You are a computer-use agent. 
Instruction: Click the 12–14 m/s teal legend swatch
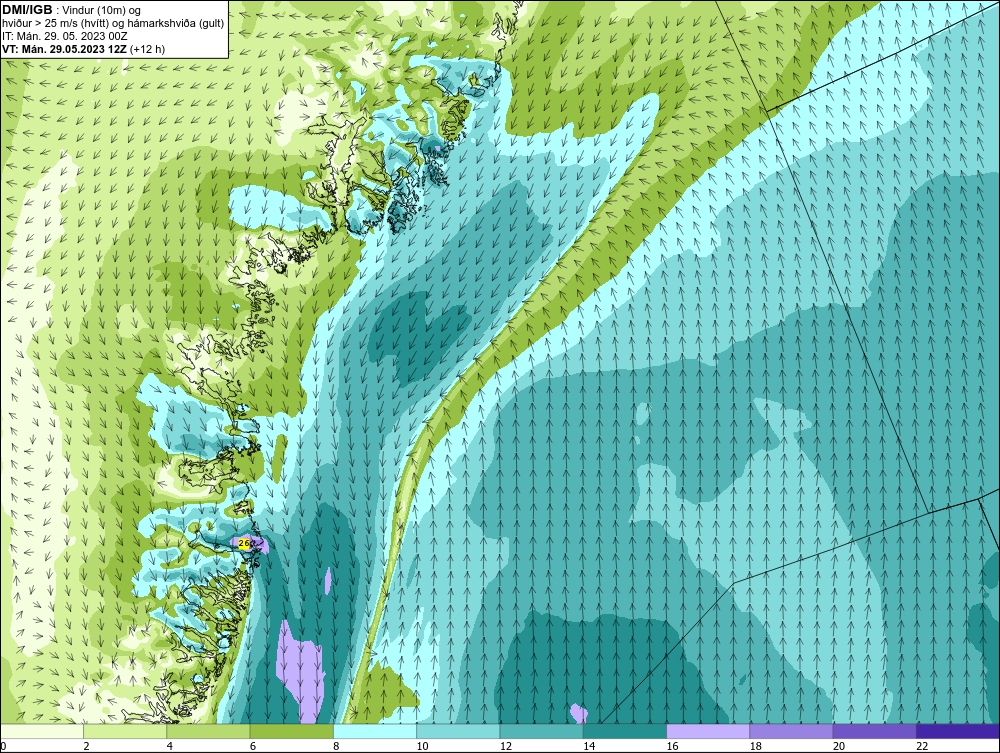tap(541, 731)
